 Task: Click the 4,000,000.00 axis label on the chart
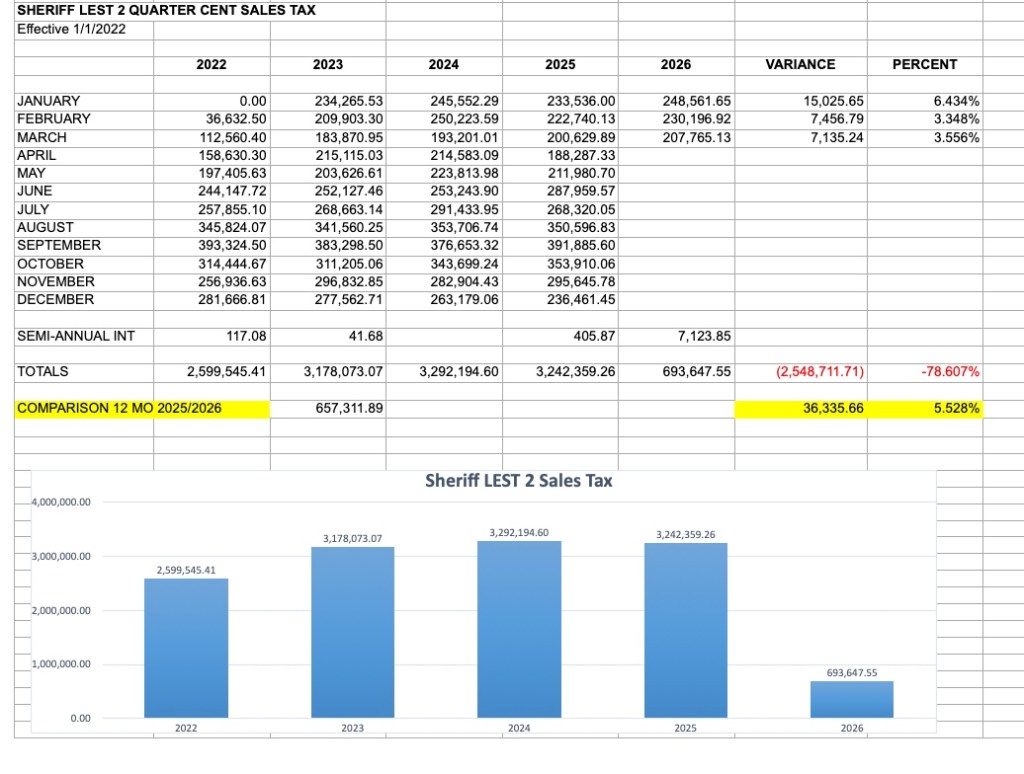pyautogui.click(x=61, y=502)
